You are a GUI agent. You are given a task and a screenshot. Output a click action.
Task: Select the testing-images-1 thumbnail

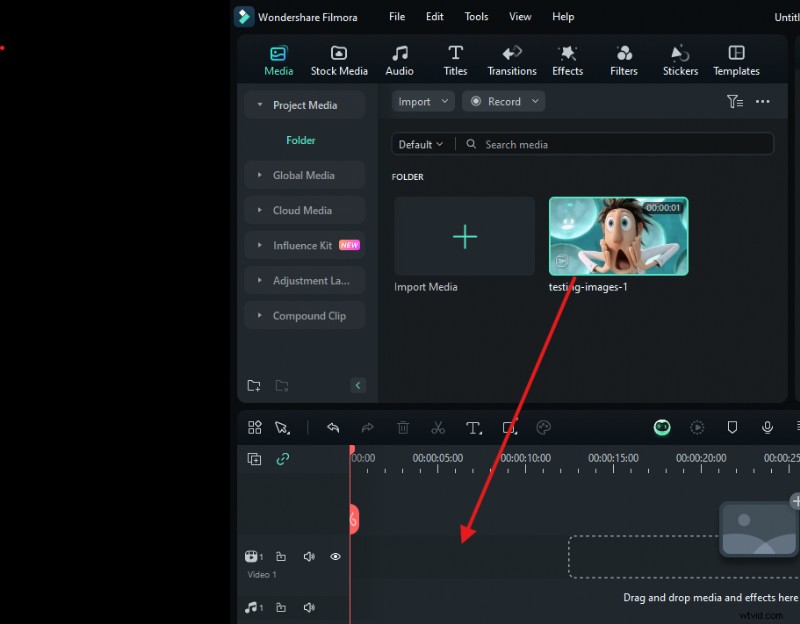coord(620,236)
